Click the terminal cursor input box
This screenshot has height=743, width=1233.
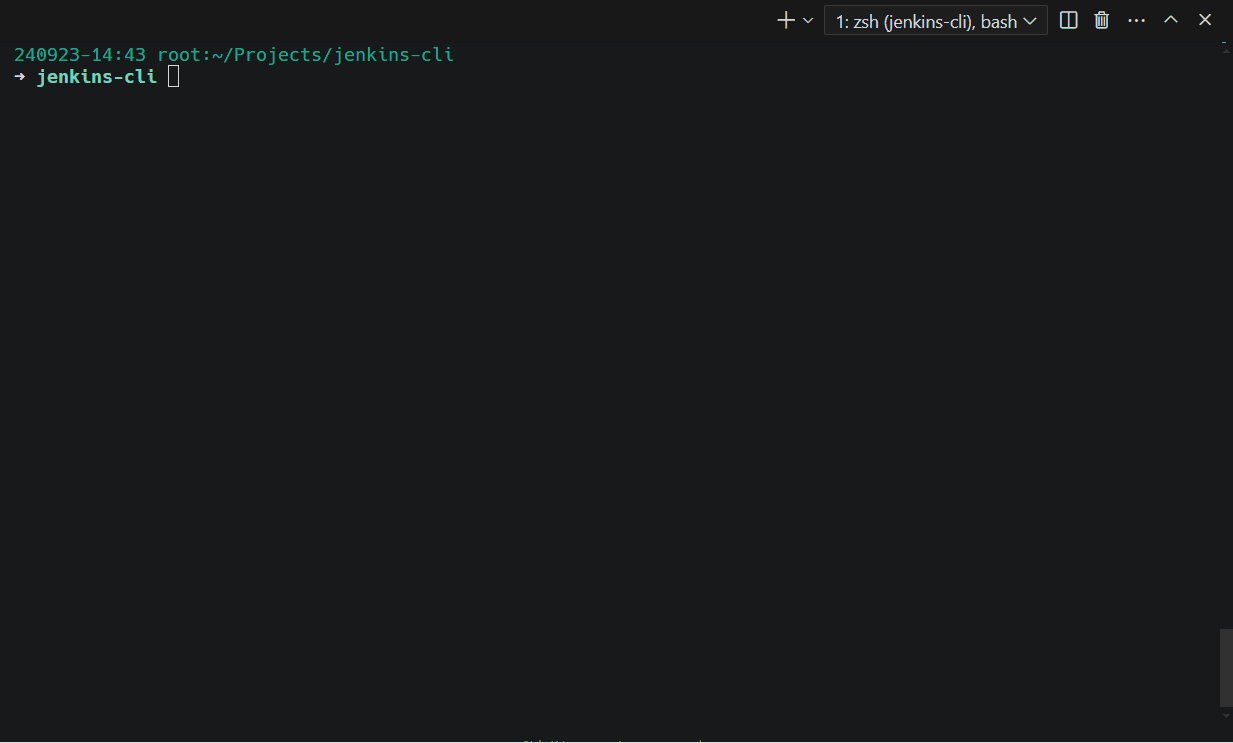[173, 76]
